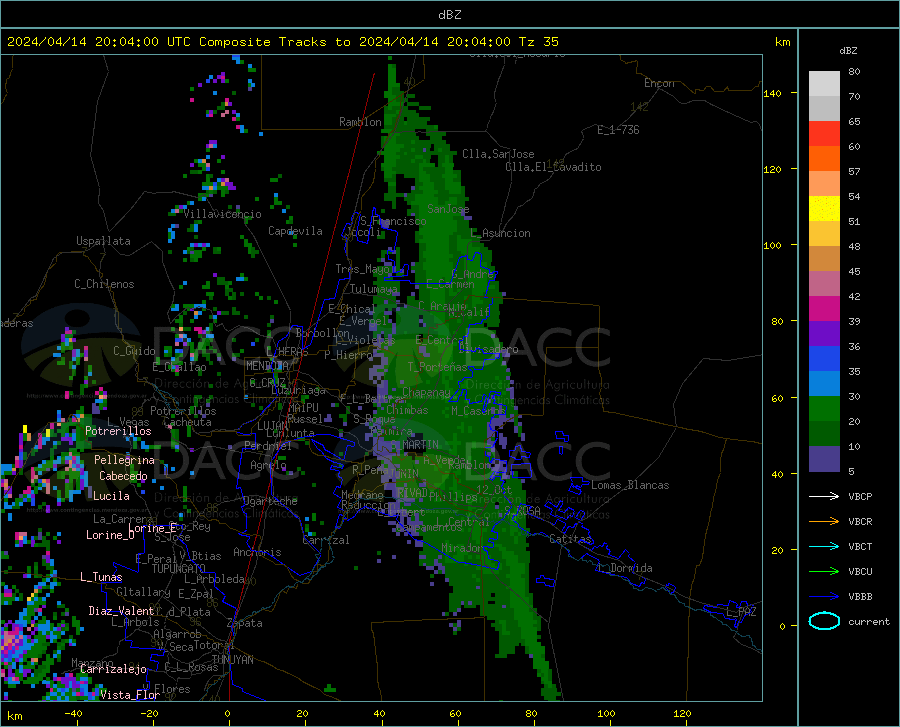Click the 80 km y-axis tick

coord(777,321)
